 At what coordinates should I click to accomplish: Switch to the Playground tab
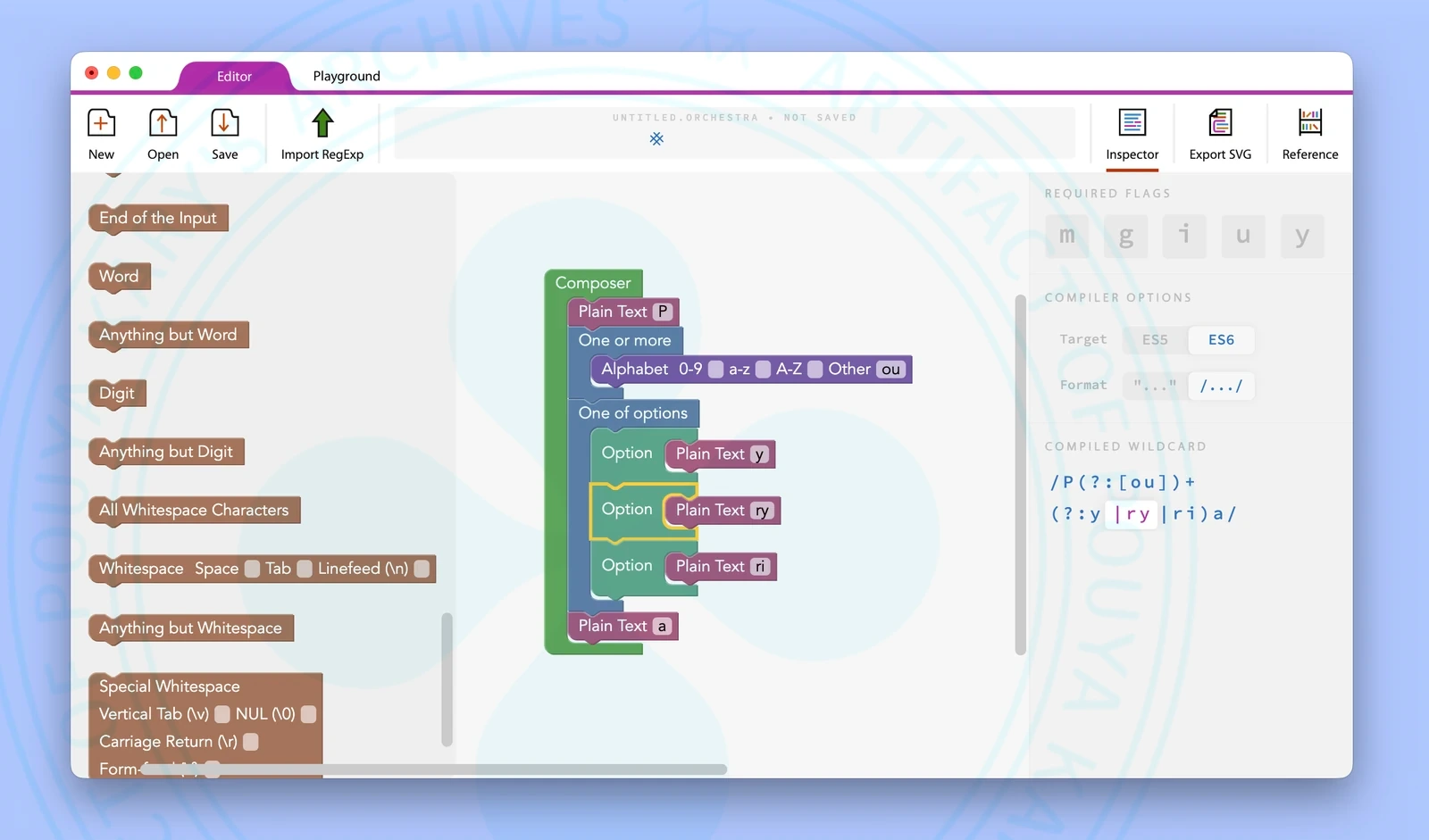[347, 77]
